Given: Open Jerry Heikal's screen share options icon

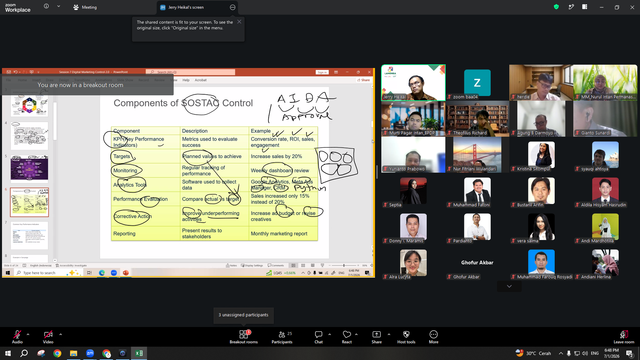Looking at the screenshot, I should [x=233, y=7].
